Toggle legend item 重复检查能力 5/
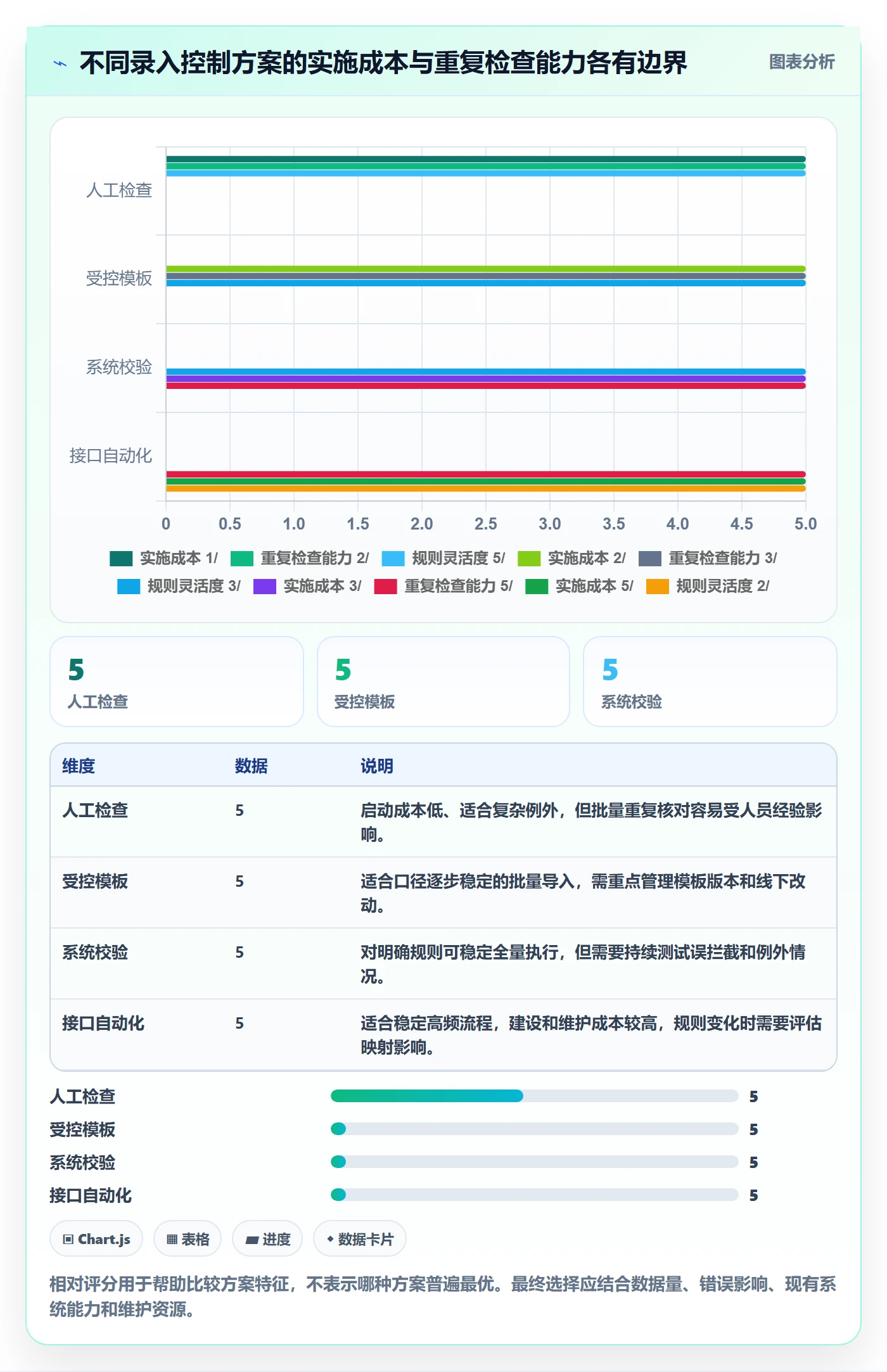The width and height of the screenshot is (887, 1372). pos(443,586)
